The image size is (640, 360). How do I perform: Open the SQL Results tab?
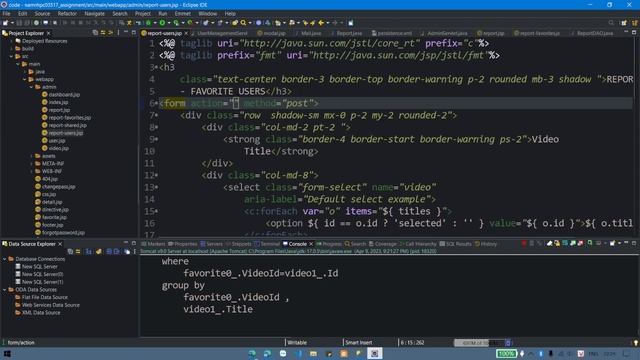pos(455,244)
